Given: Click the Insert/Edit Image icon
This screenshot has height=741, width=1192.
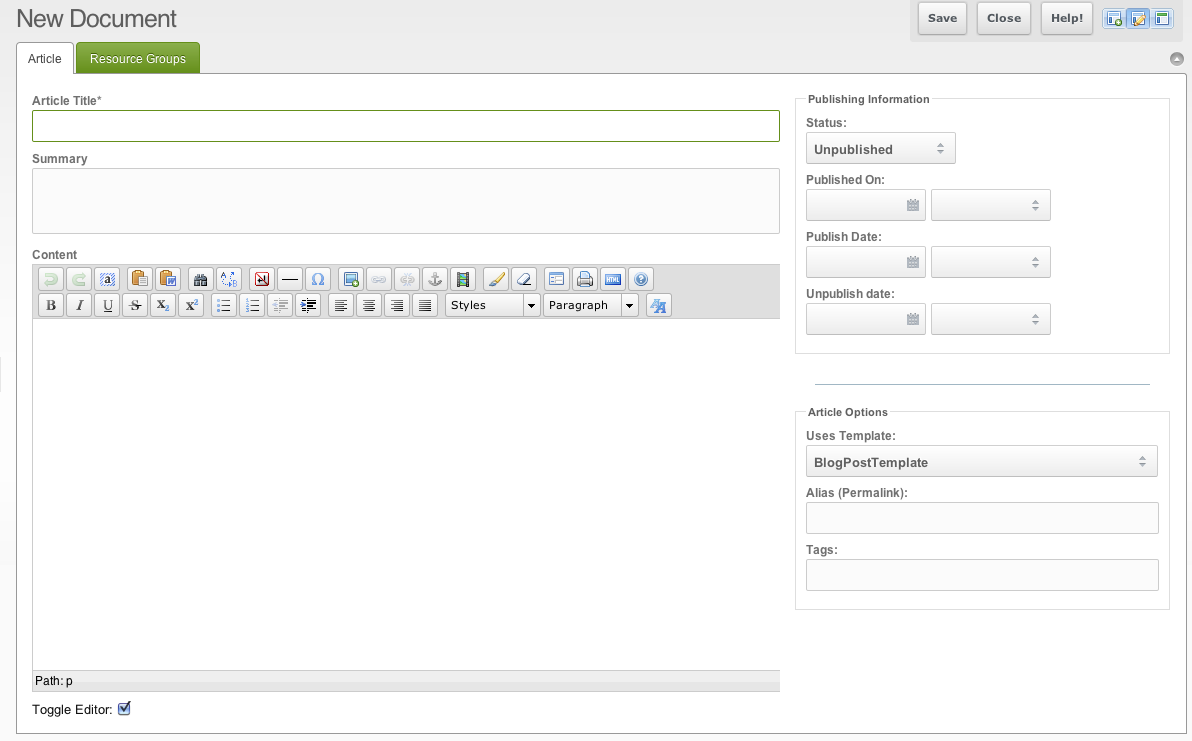Looking at the screenshot, I should pos(350,279).
